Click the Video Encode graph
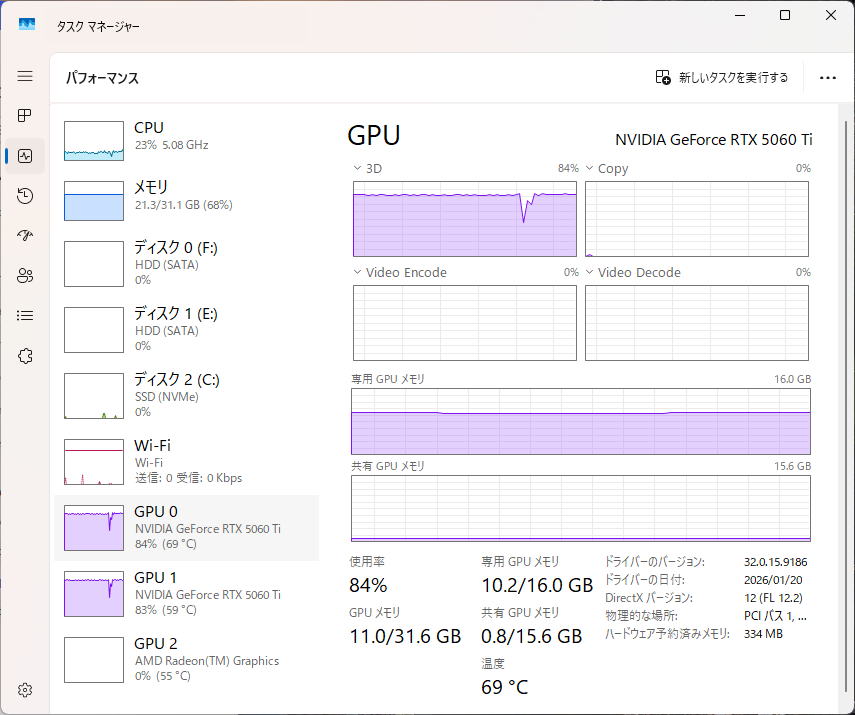The image size is (855, 715). tap(465, 323)
